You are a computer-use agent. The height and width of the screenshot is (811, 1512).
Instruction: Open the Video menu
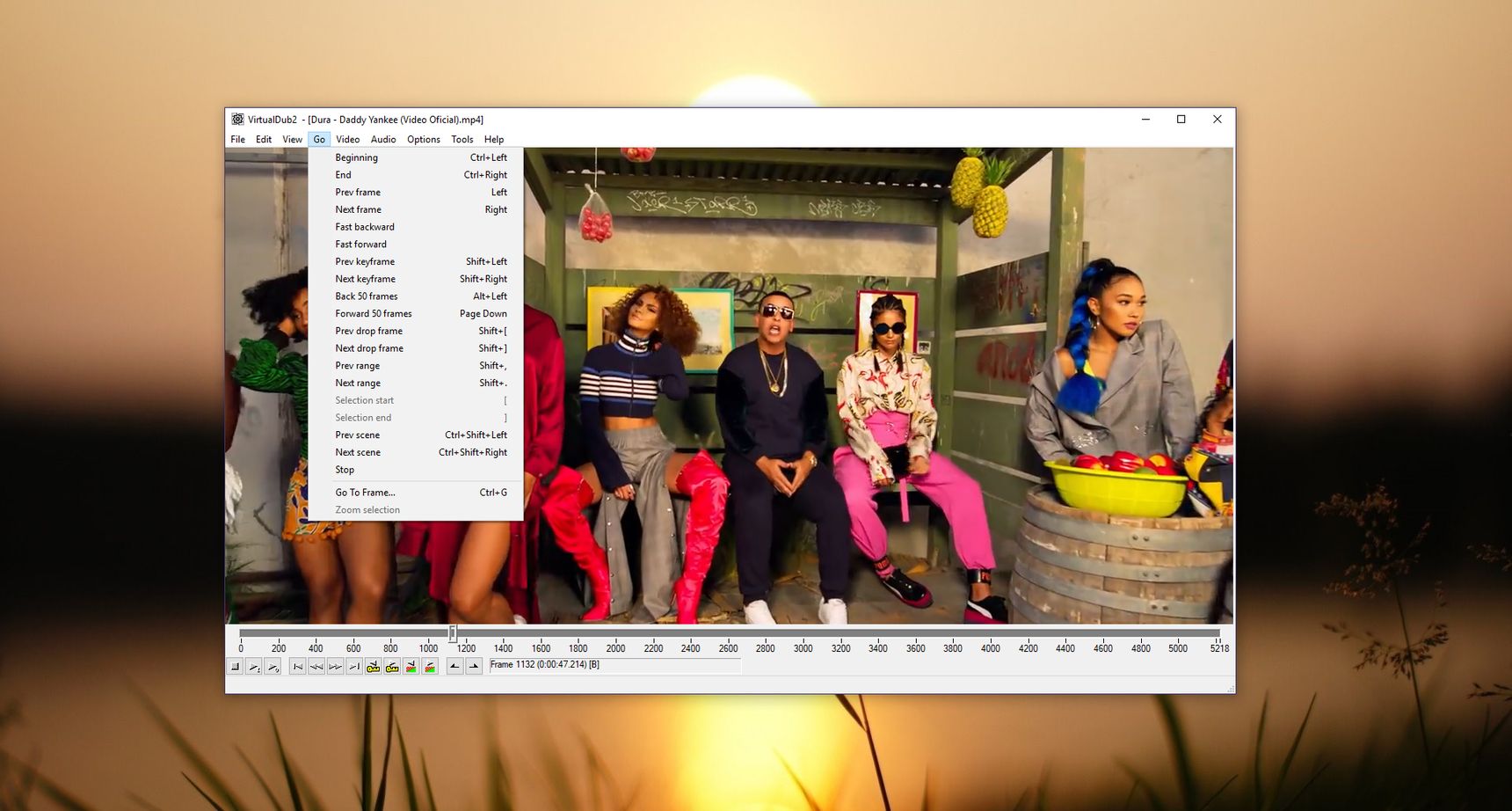348,140
